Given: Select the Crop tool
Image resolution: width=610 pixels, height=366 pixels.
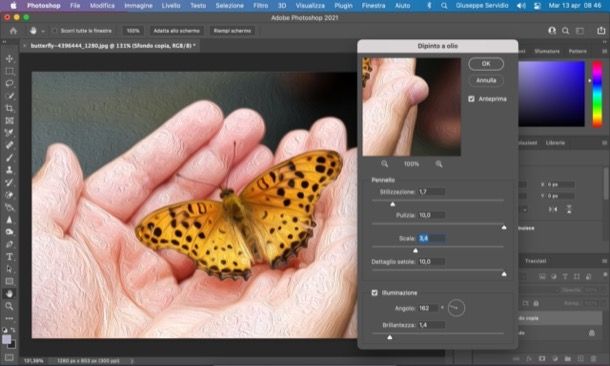Looking at the screenshot, I should pyautogui.click(x=9, y=108).
